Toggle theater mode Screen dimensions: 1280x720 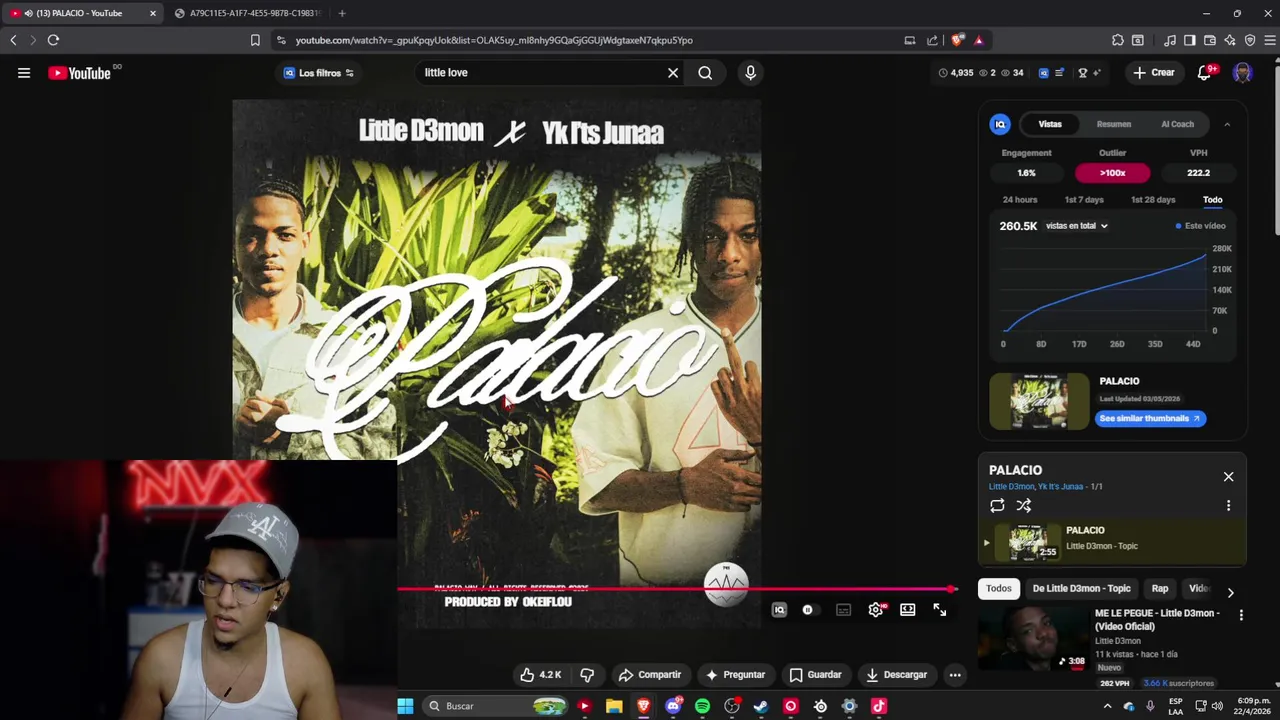click(908, 610)
